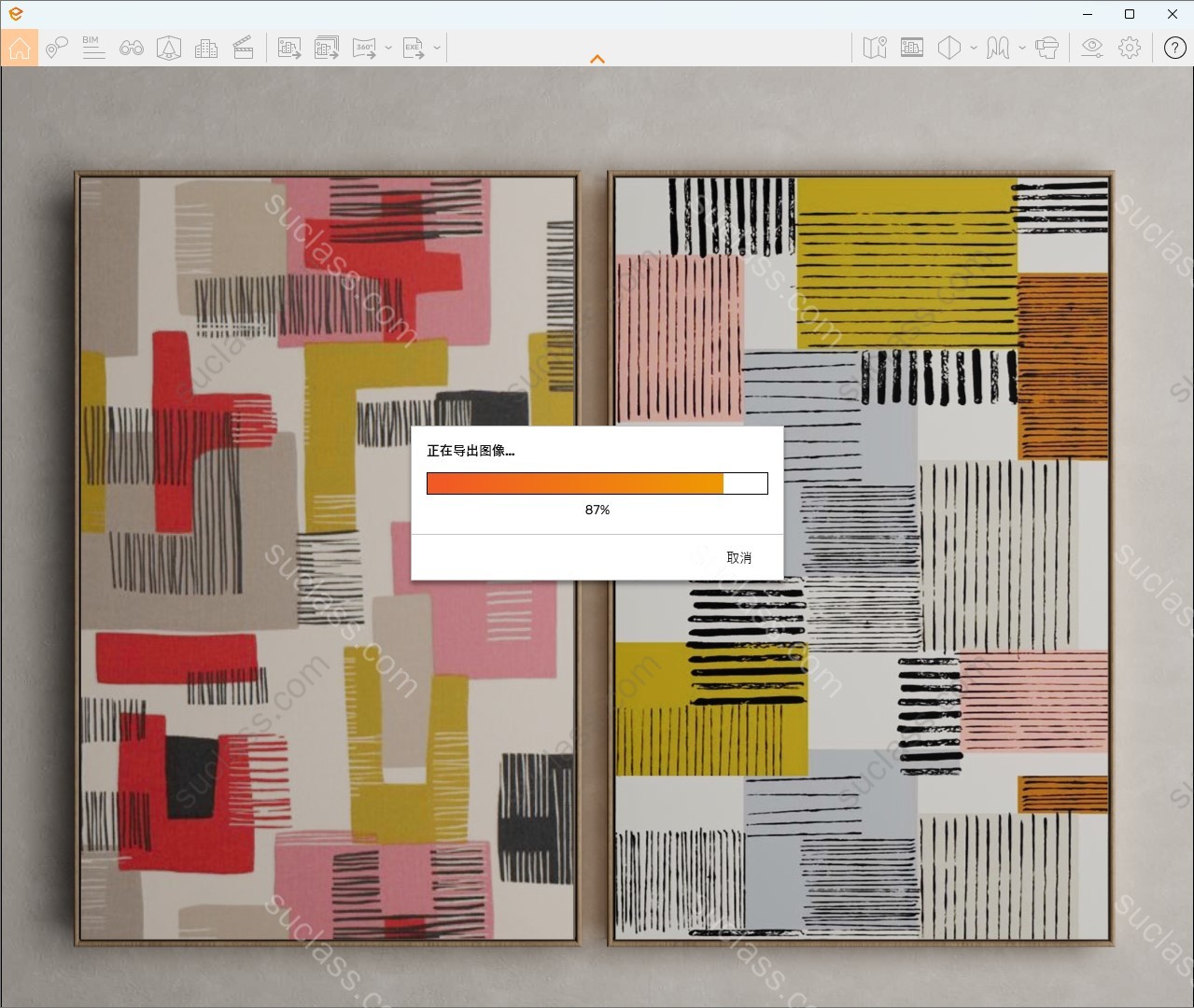Toggle the safe frame icon

coord(912,48)
